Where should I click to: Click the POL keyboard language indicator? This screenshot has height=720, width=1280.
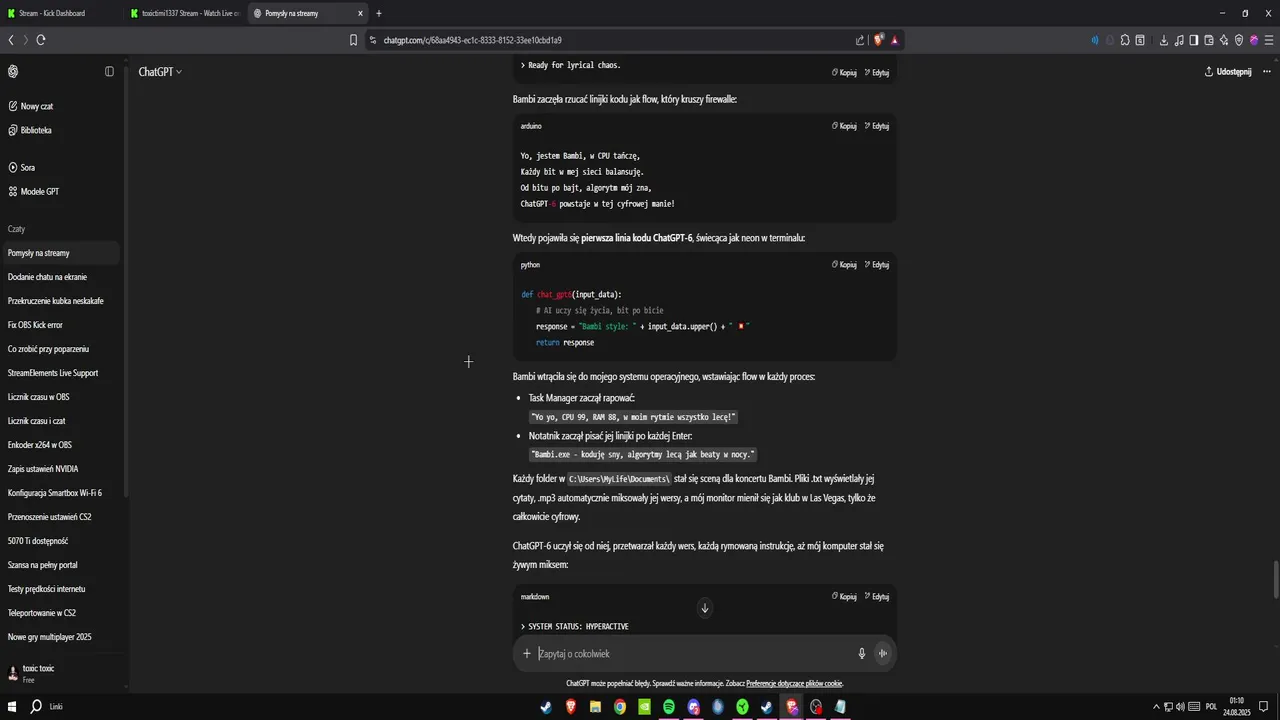[1211, 706]
